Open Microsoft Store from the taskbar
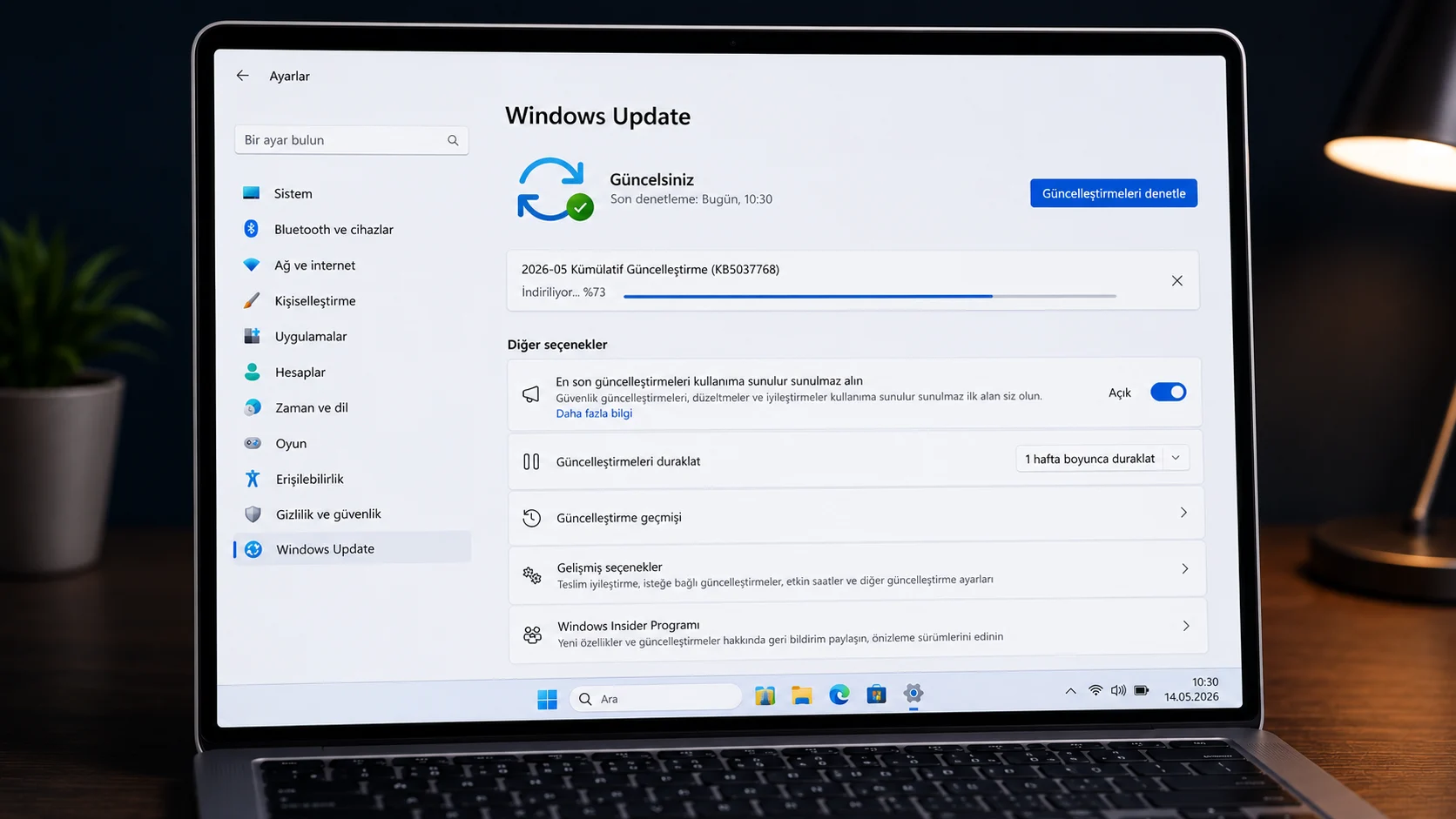 (876, 694)
